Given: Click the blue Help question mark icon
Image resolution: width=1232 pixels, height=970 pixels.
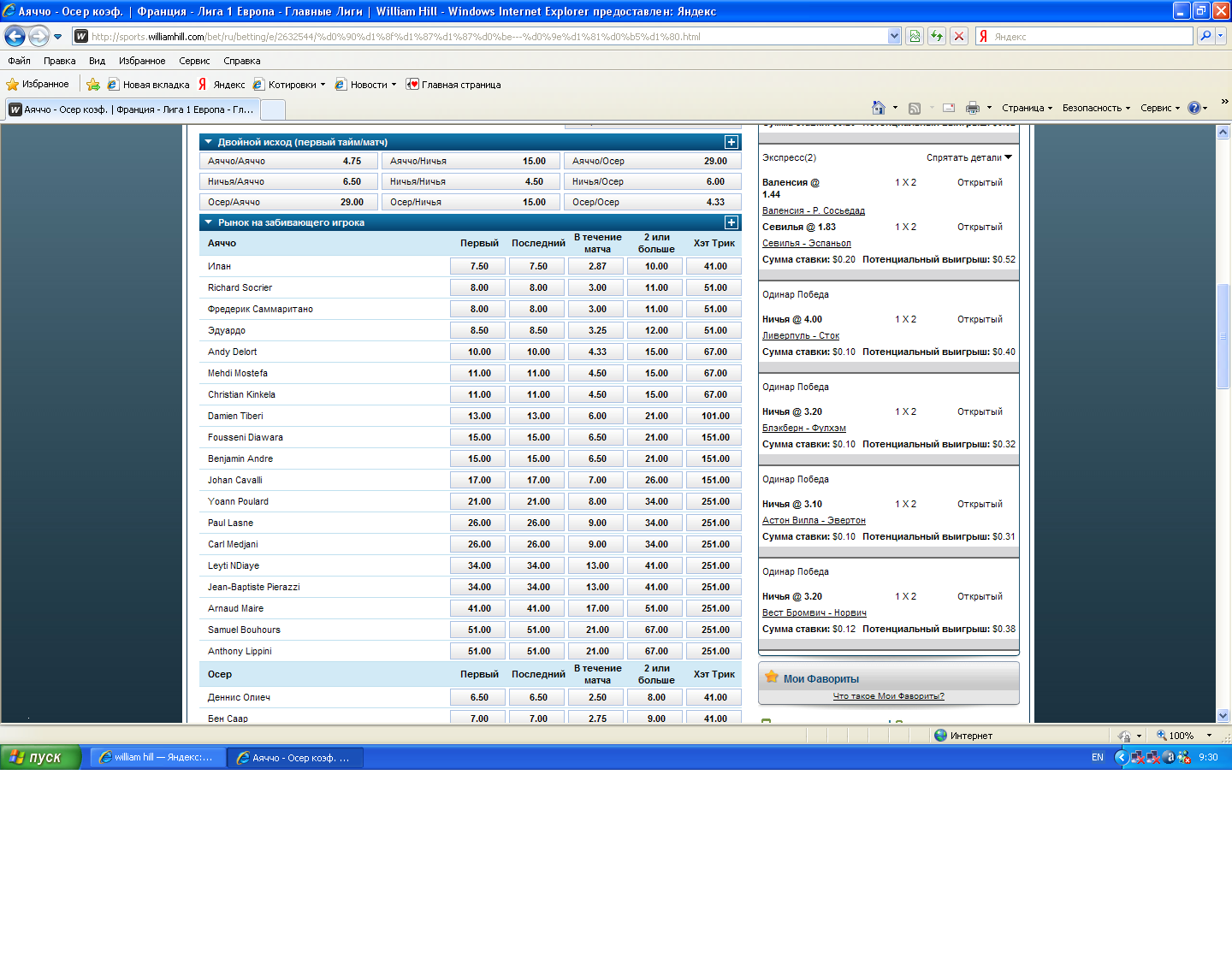Looking at the screenshot, I should point(1194,108).
